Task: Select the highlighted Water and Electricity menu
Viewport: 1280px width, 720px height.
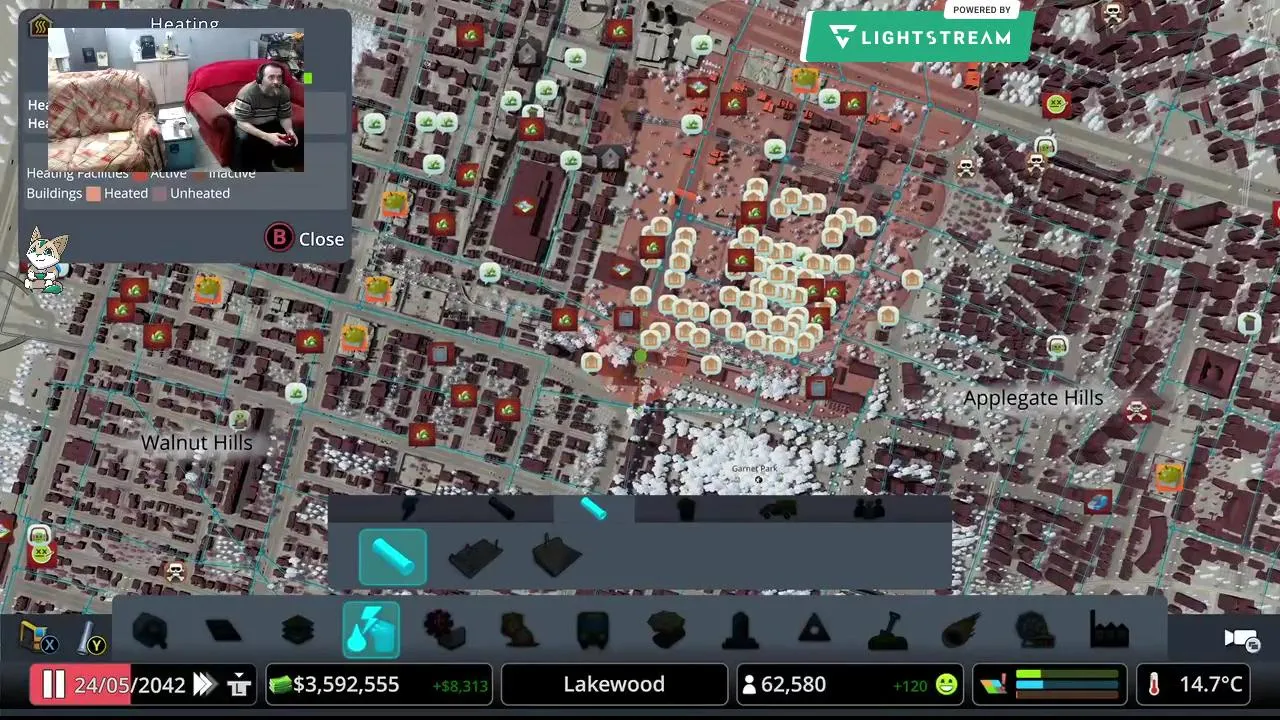Action: click(x=371, y=630)
